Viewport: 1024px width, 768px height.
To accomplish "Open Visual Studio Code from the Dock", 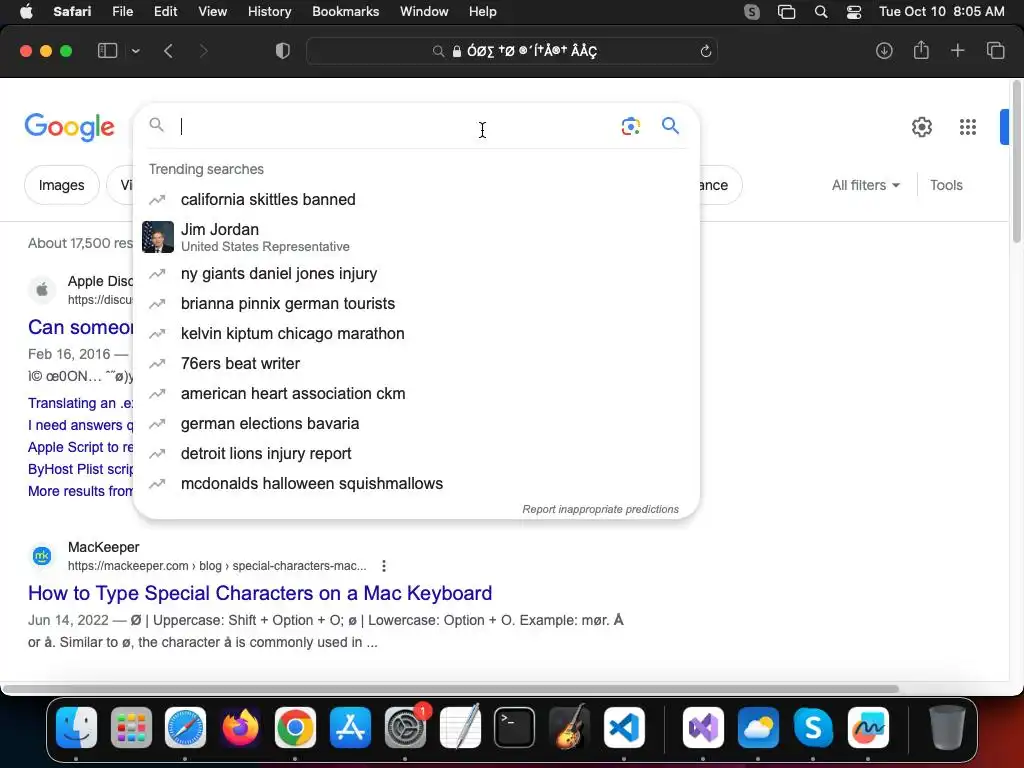I will coord(624,727).
